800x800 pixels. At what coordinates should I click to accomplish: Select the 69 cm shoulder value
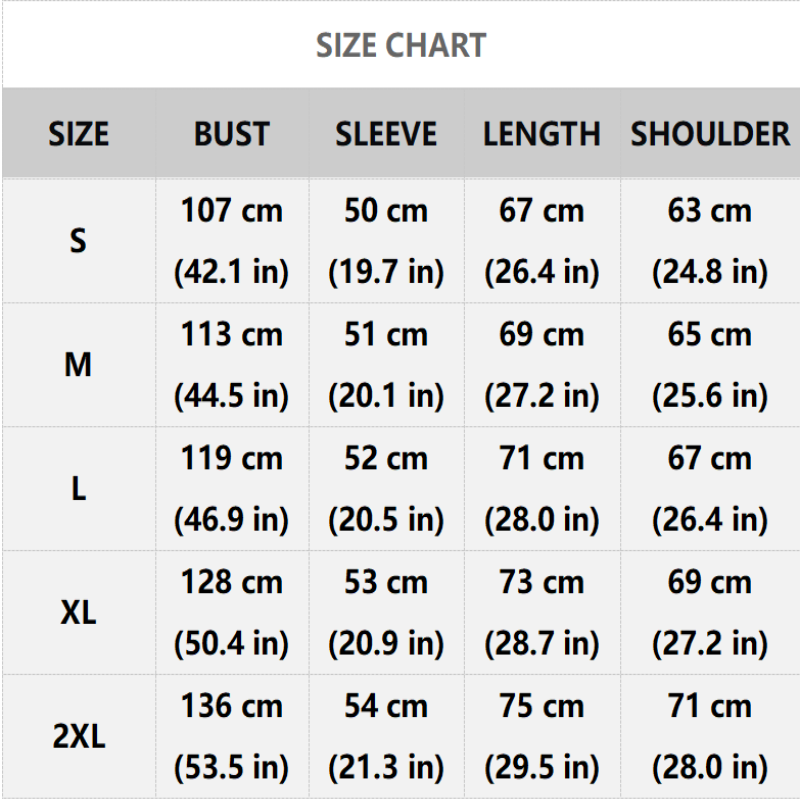710,582
